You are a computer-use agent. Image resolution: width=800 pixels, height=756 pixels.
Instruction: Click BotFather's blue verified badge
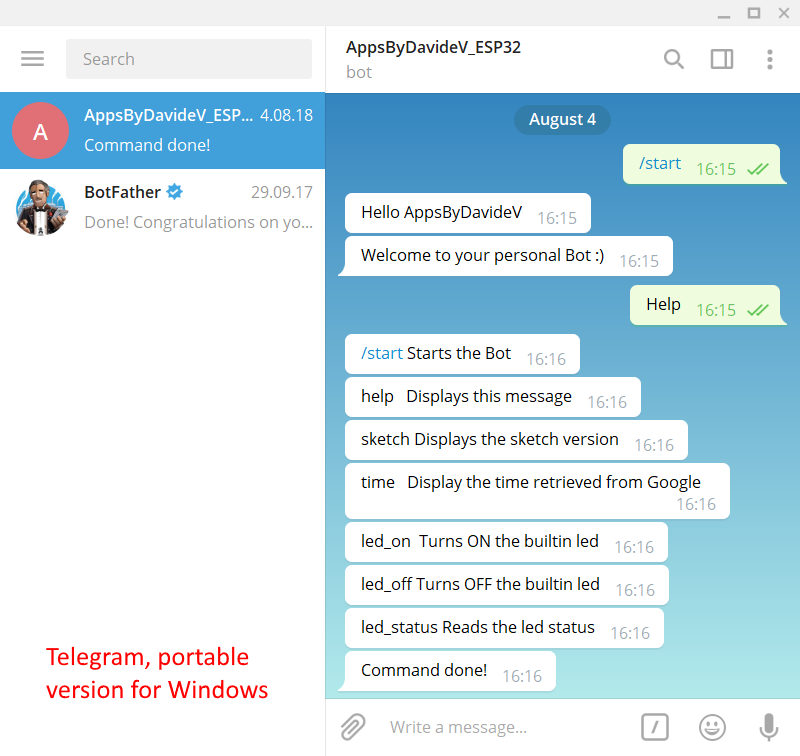pos(174,192)
